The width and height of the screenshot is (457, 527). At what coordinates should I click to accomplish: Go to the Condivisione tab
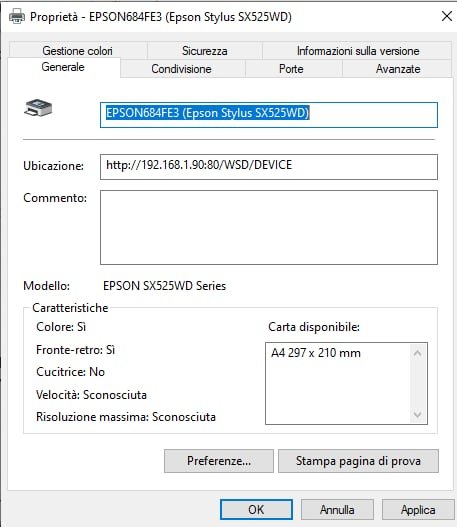point(181,69)
